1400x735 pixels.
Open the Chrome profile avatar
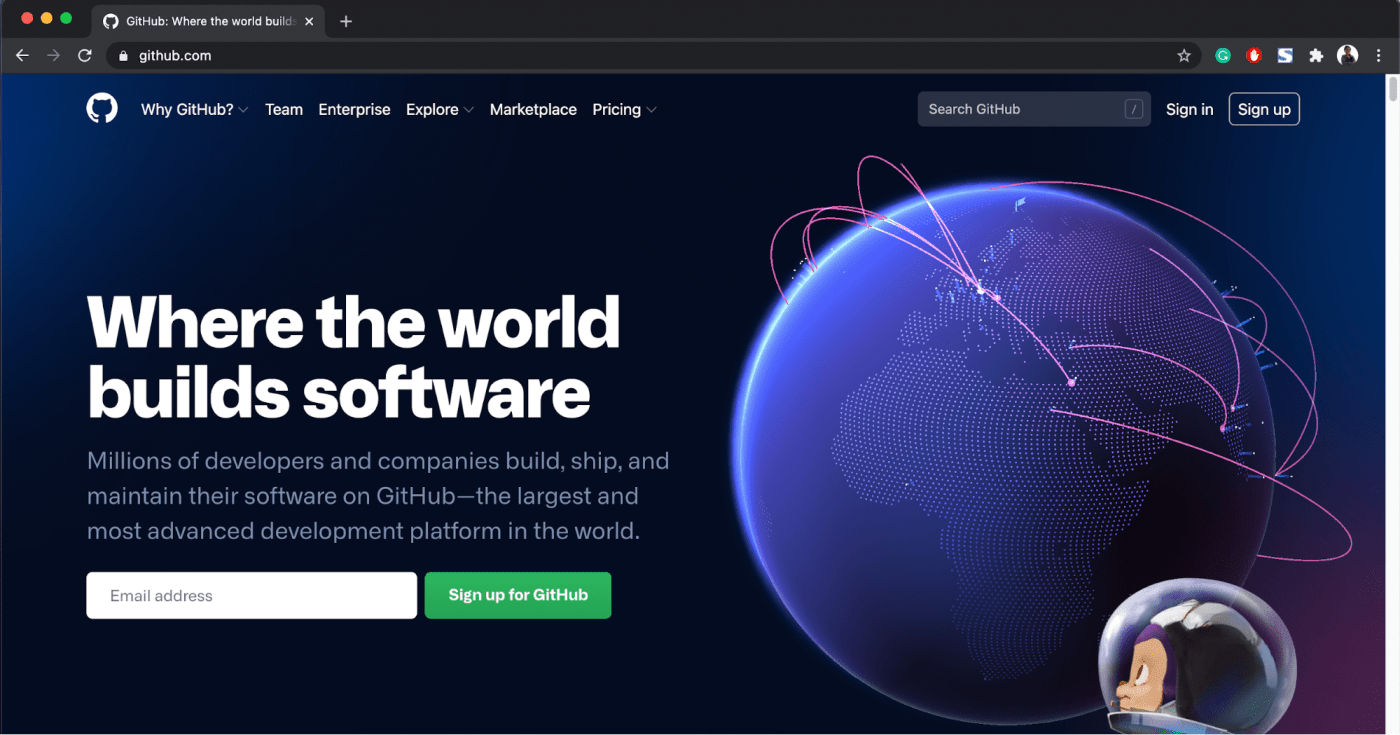click(1348, 55)
